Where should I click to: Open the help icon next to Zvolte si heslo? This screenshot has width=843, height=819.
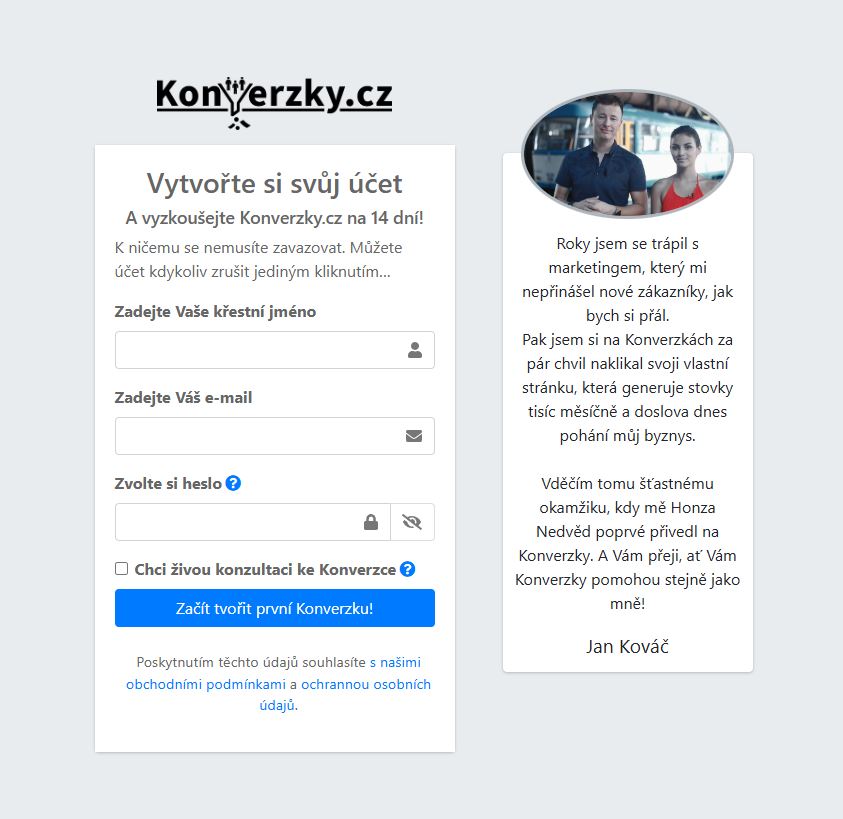[233, 483]
